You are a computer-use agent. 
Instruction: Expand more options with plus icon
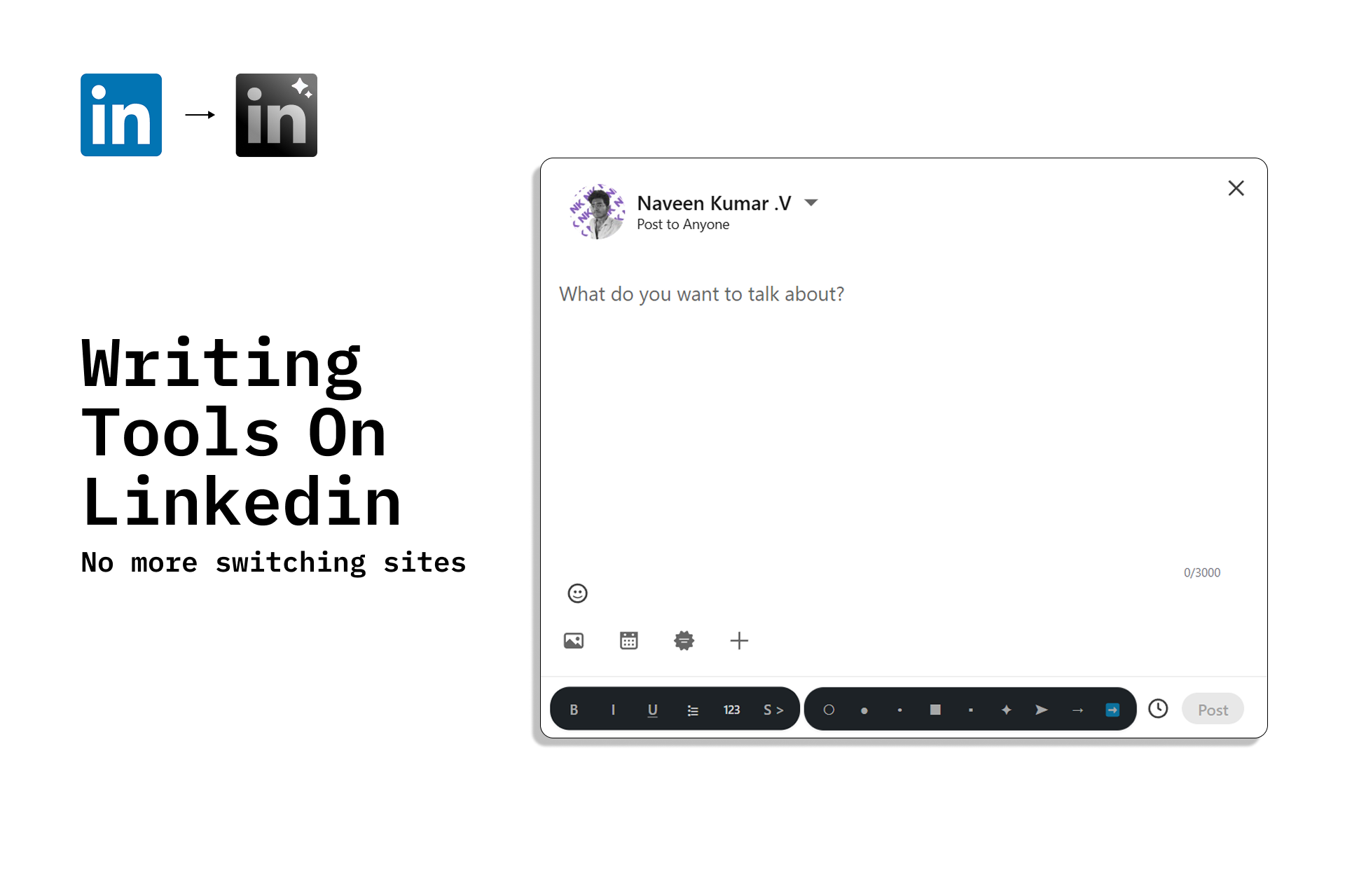739,640
